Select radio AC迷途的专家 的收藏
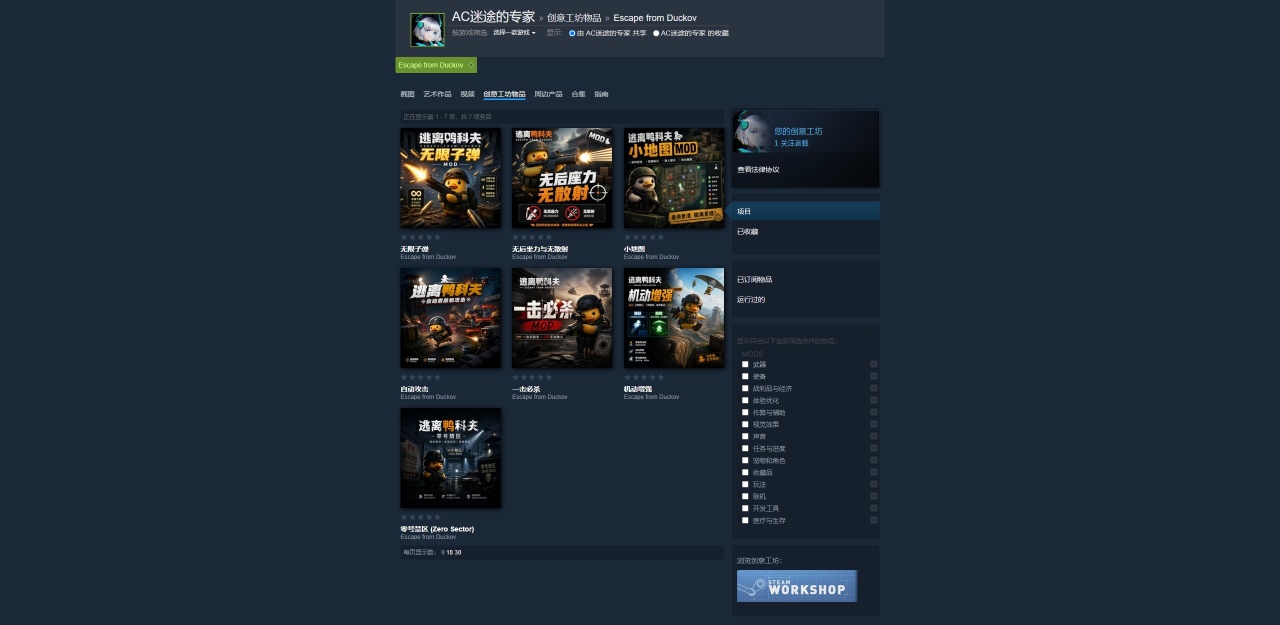 coord(656,33)
